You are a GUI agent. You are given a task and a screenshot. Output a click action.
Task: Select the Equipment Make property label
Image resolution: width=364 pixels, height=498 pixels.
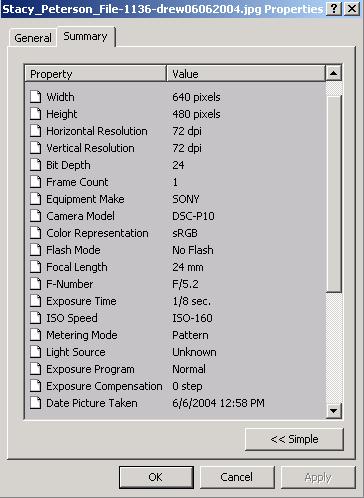[x=85, y=199]
